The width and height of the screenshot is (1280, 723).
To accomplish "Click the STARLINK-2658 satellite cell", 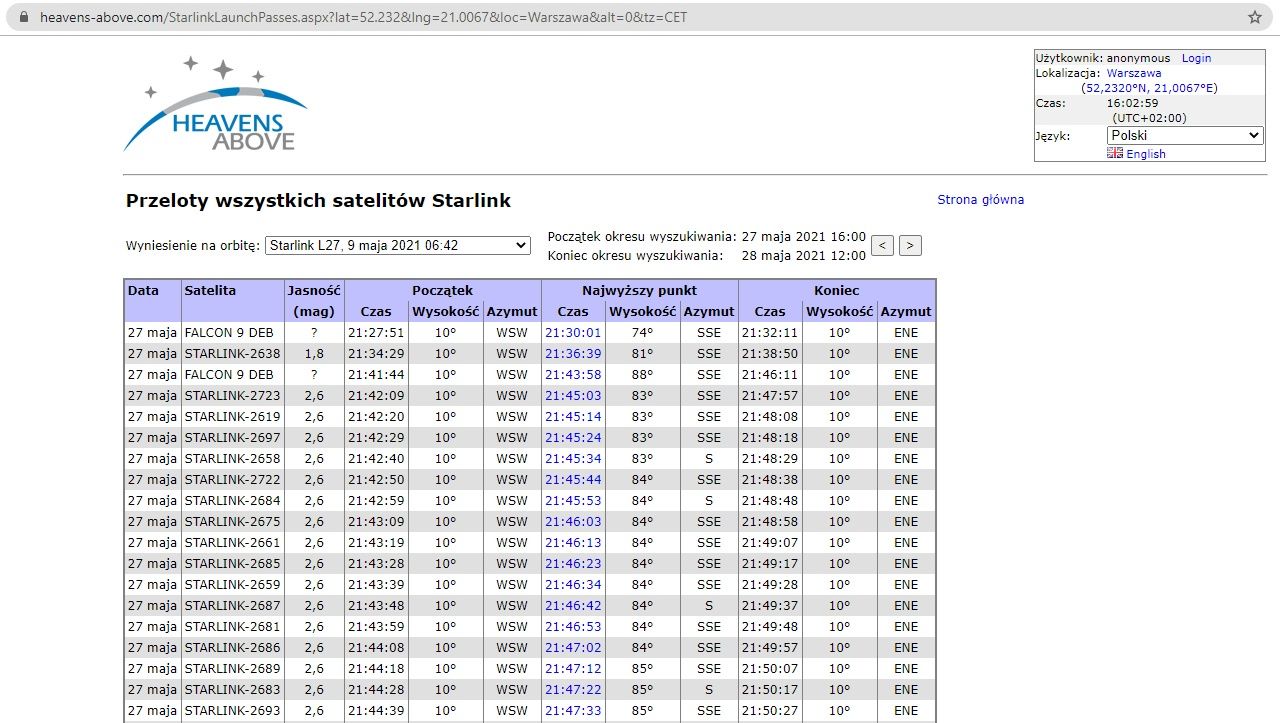I will coord(232,459).
